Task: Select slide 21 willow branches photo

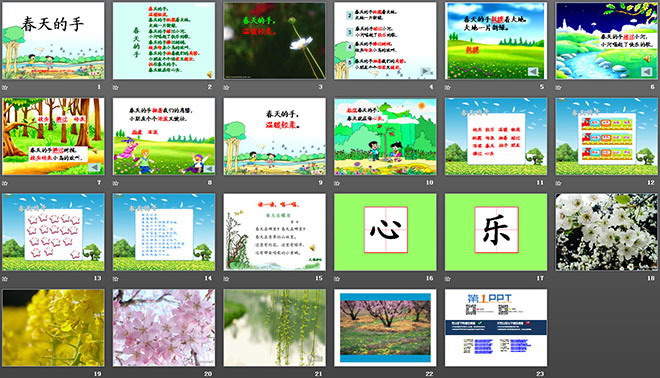Action: click(x=274, y=327)
